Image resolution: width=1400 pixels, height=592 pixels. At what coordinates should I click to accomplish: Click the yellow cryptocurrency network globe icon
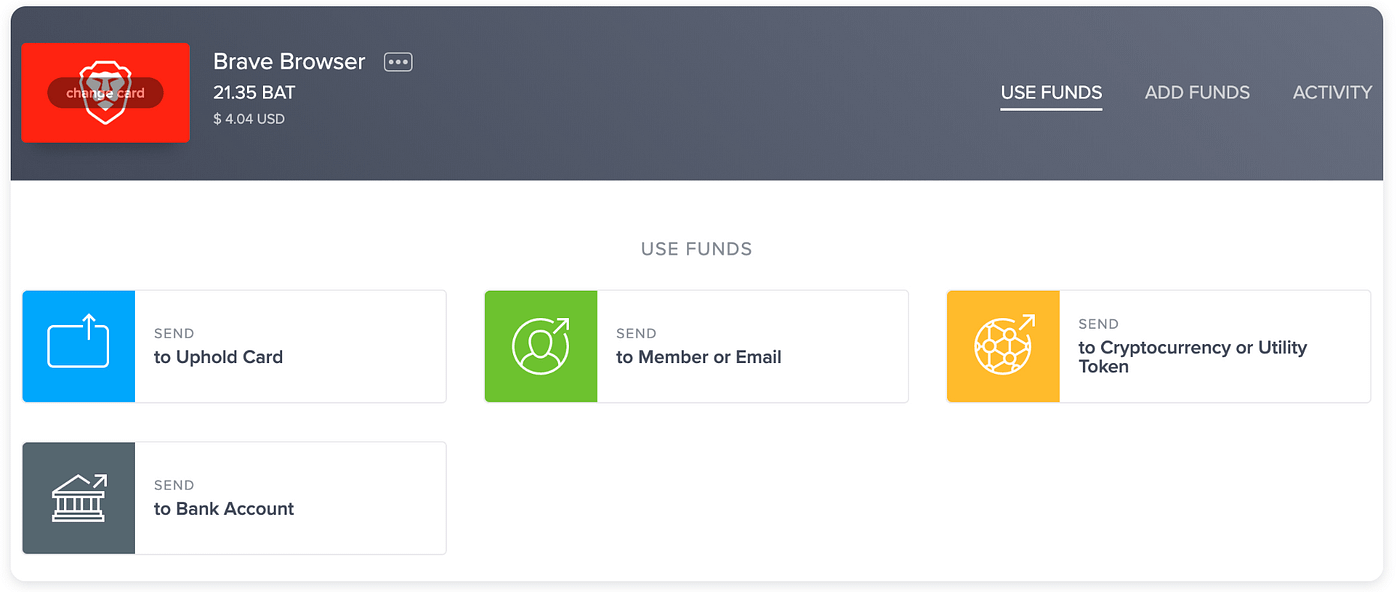tap(1003, 346)
